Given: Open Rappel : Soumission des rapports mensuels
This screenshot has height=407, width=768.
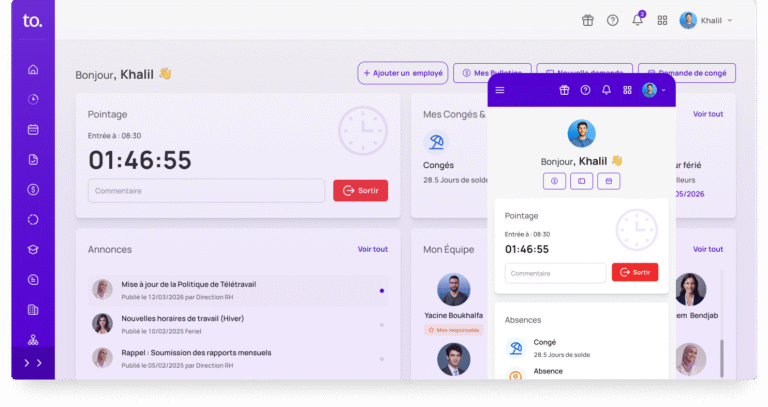Looking at the screenshot, I should point(238,359).
